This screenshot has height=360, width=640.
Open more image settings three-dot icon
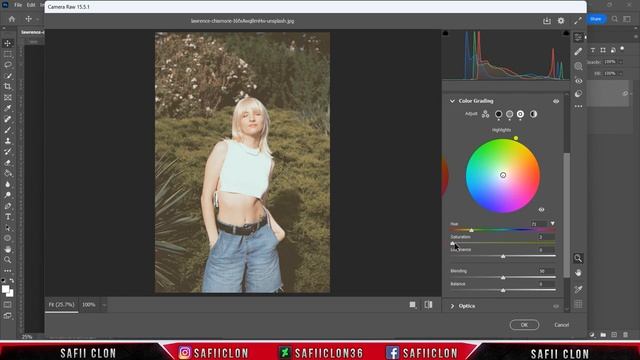578,106
